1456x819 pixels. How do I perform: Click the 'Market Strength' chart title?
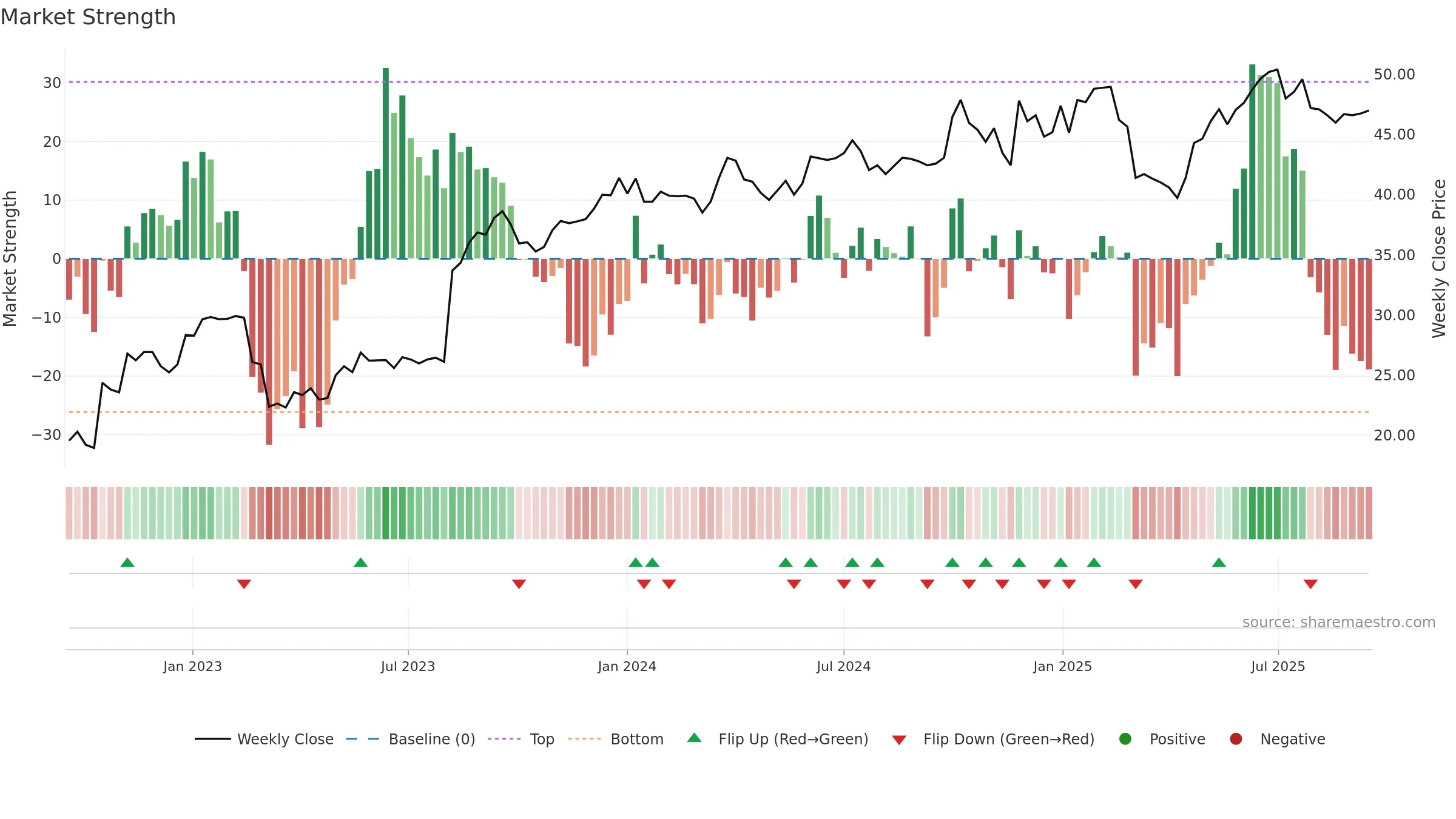point(88,17)
